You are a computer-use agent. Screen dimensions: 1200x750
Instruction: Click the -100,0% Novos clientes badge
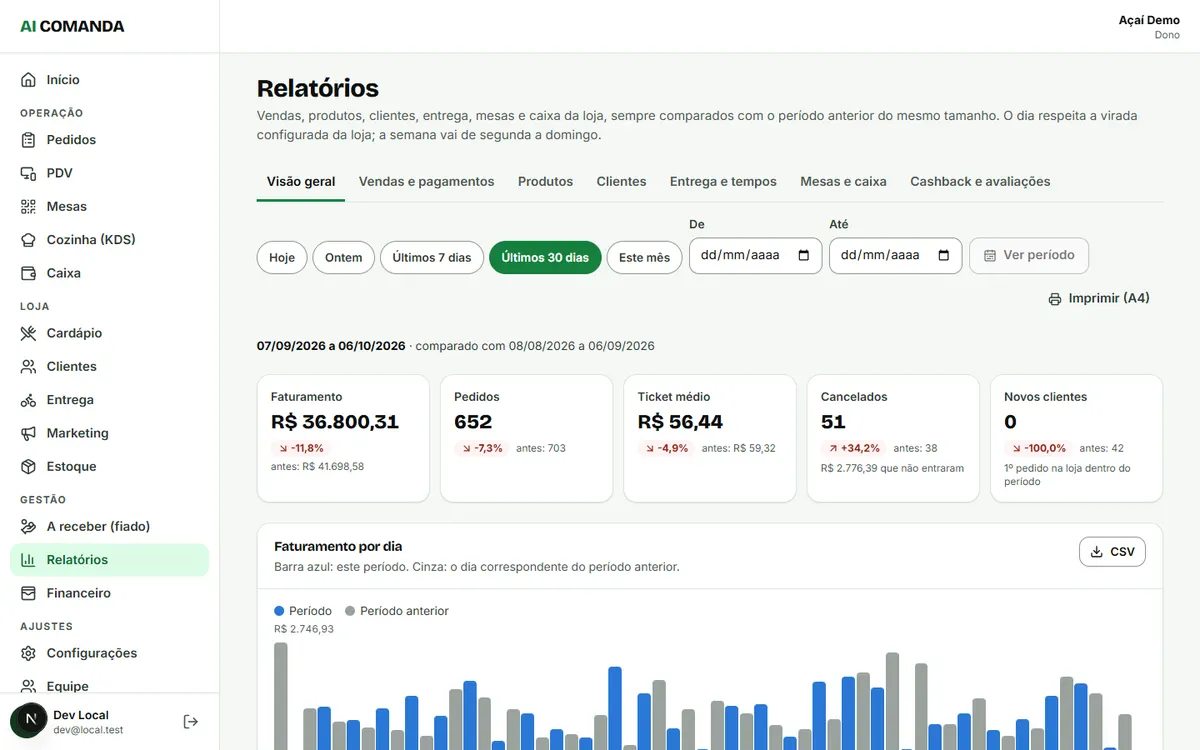(x=1039, y=448)
